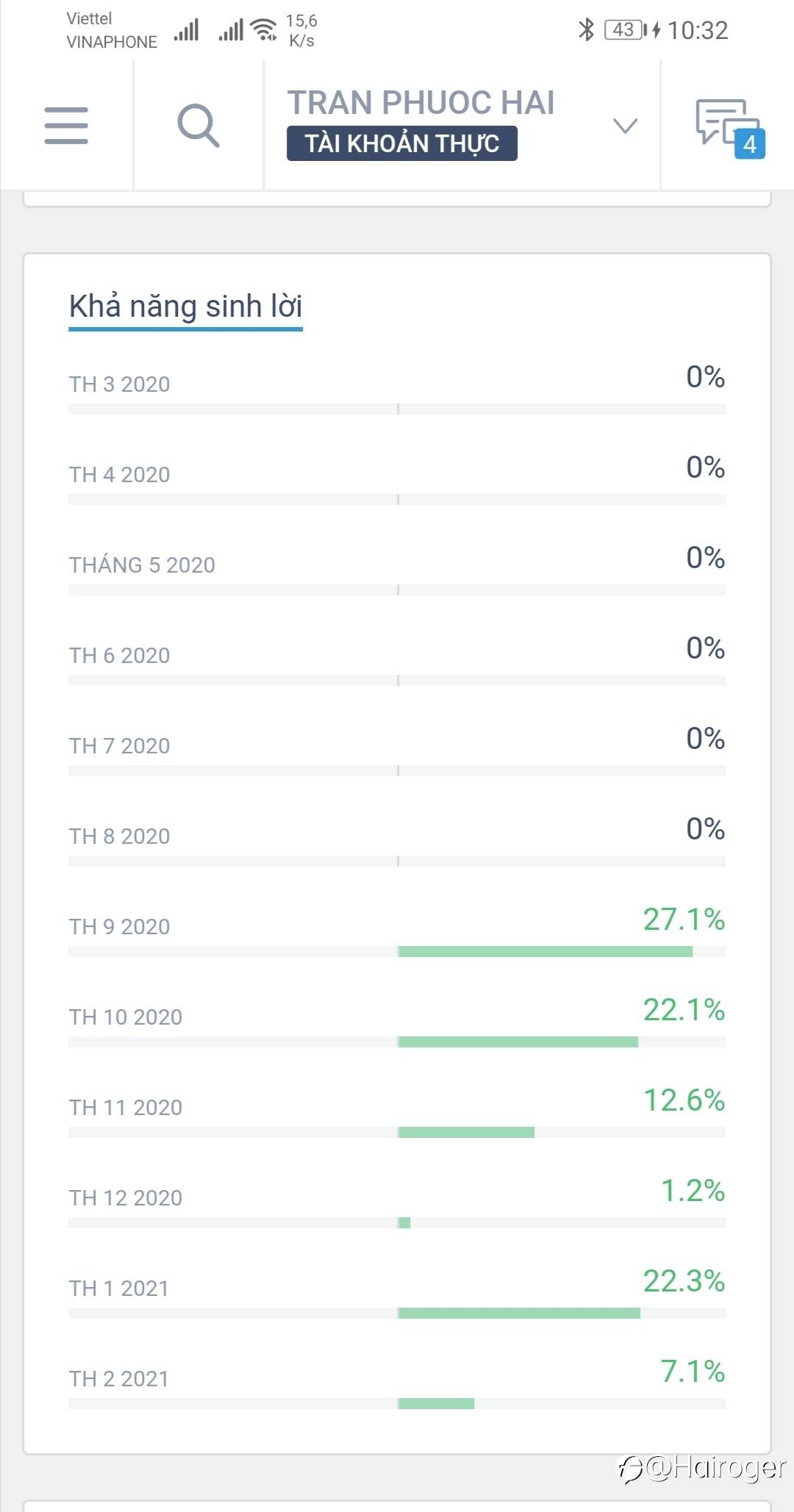Image resolution: width=794 pixels, height=1512 pixels.
Task: Select the 22.3% value for TH 1 2021
Action: point(684,1281)
